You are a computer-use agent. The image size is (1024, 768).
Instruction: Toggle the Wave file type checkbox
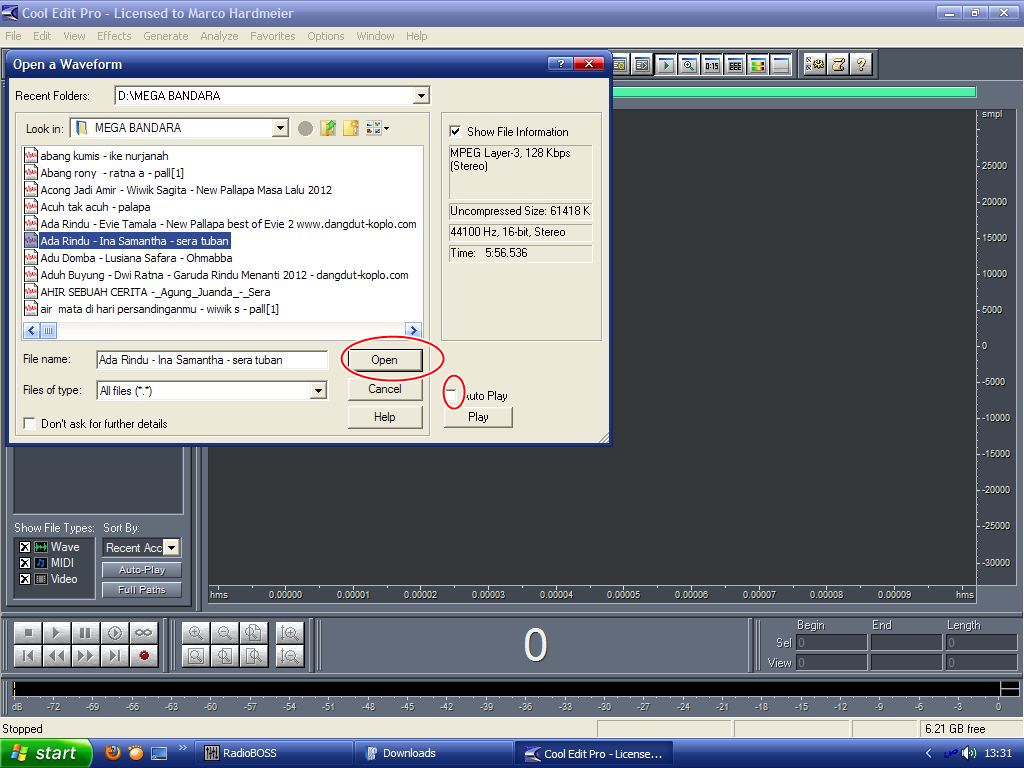tap(25, 547)
